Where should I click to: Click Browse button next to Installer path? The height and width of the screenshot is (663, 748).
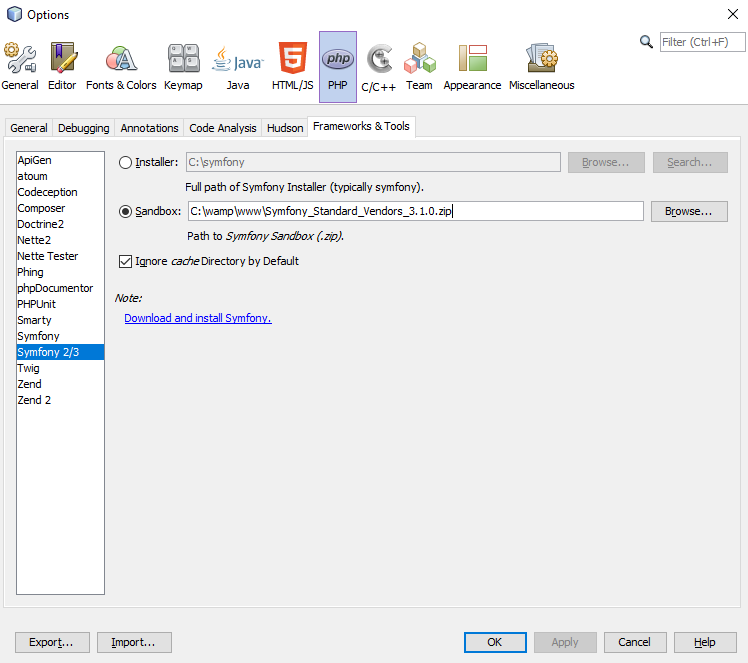606,163
